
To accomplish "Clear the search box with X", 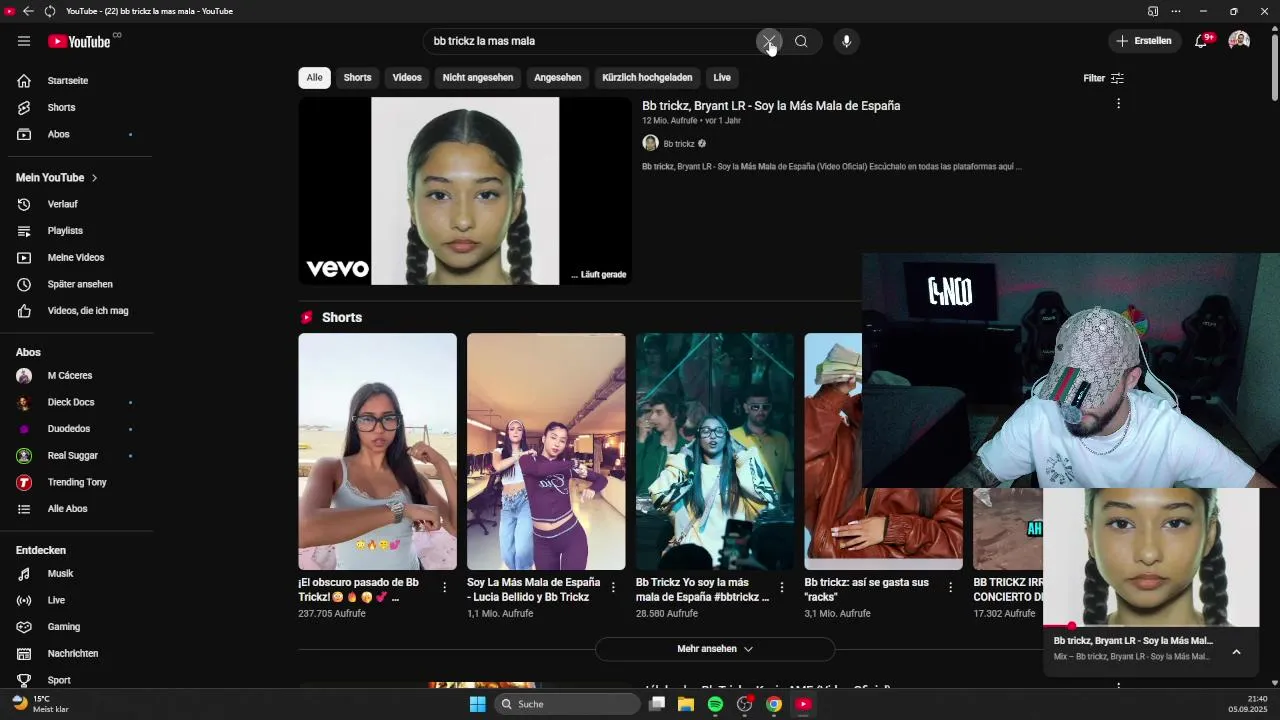I will point(769,41).
